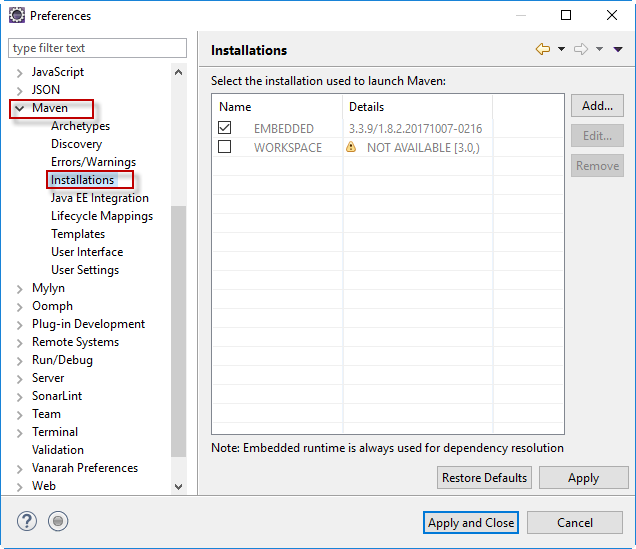Open the help question mark icon

27,521
